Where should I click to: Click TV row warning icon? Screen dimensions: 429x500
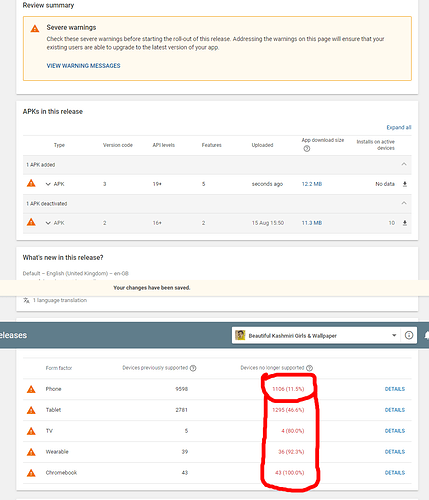point(31,431)
